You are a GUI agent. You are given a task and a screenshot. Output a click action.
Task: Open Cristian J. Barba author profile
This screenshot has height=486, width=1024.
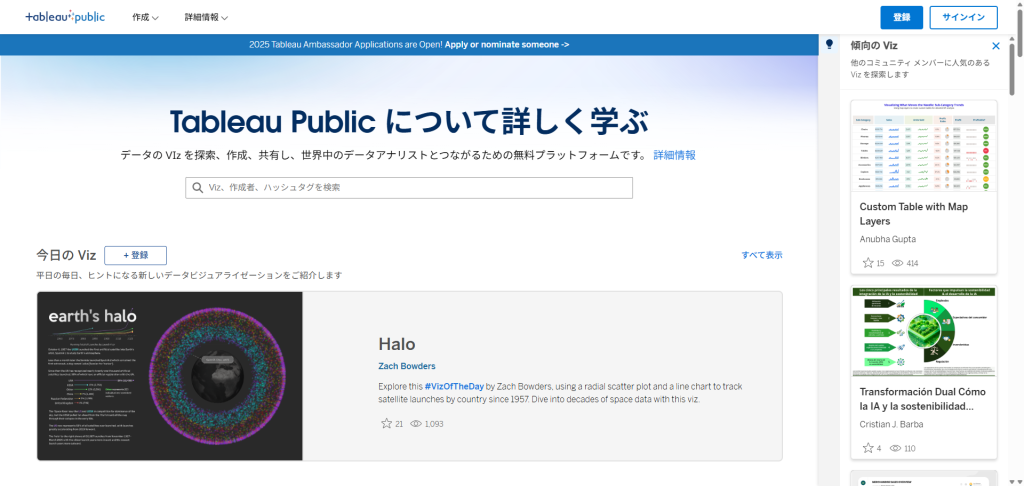point(889,424)
